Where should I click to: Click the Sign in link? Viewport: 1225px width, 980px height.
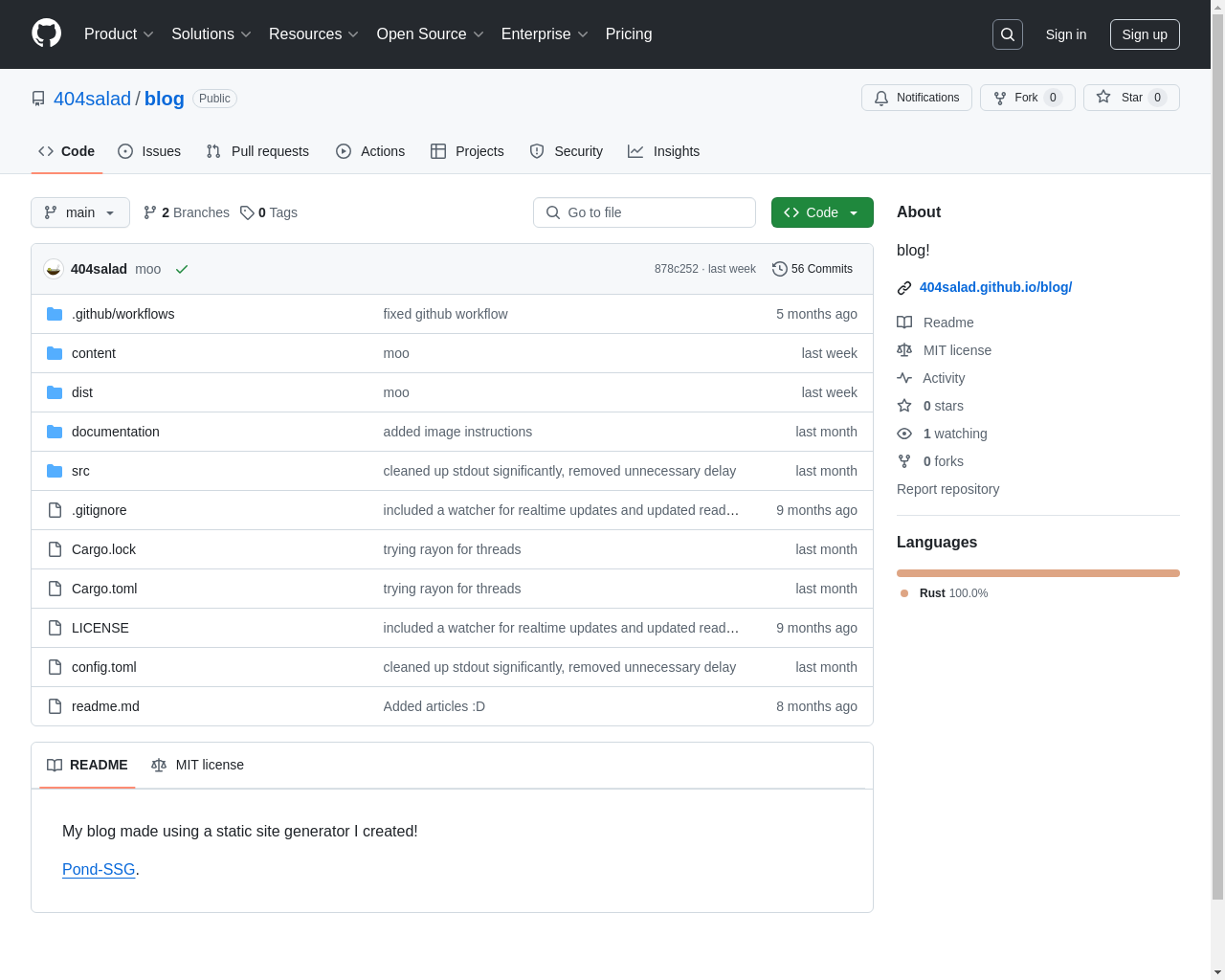click(1066, 34)
